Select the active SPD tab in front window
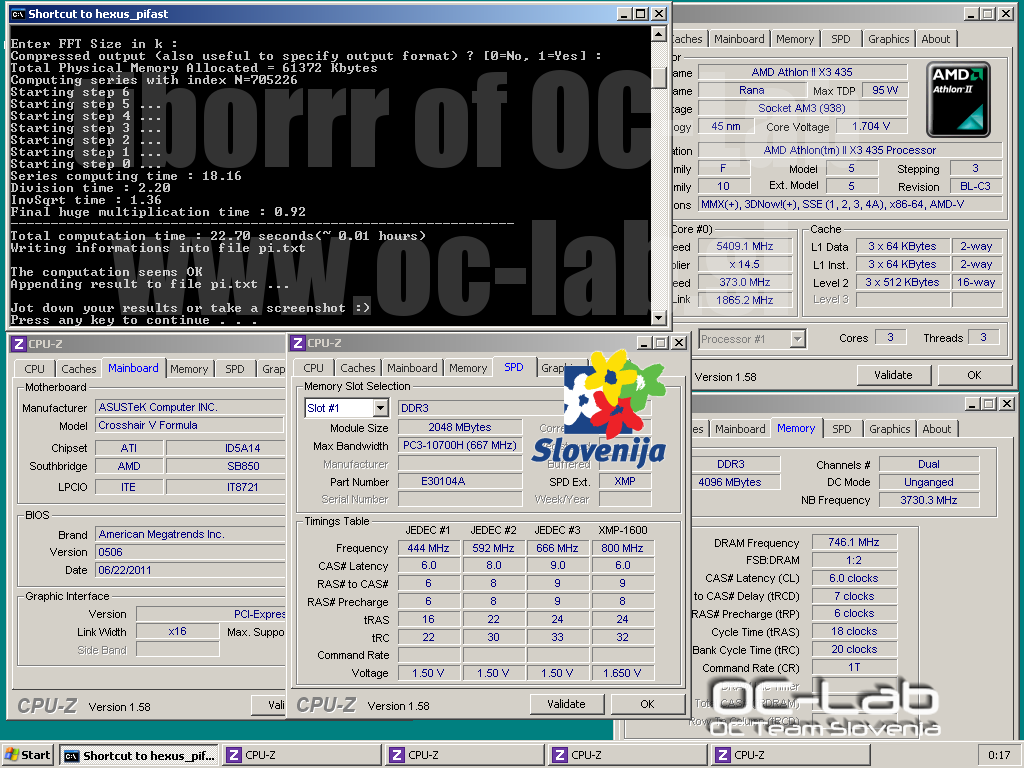The height and width of the screenshot is (768, 1024). [514, 368]
